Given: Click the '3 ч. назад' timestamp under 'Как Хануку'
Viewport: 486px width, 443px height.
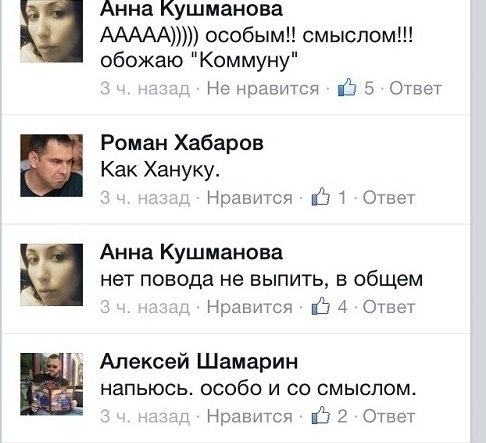Looking at the screenshot, I should [x=145, y=198].
